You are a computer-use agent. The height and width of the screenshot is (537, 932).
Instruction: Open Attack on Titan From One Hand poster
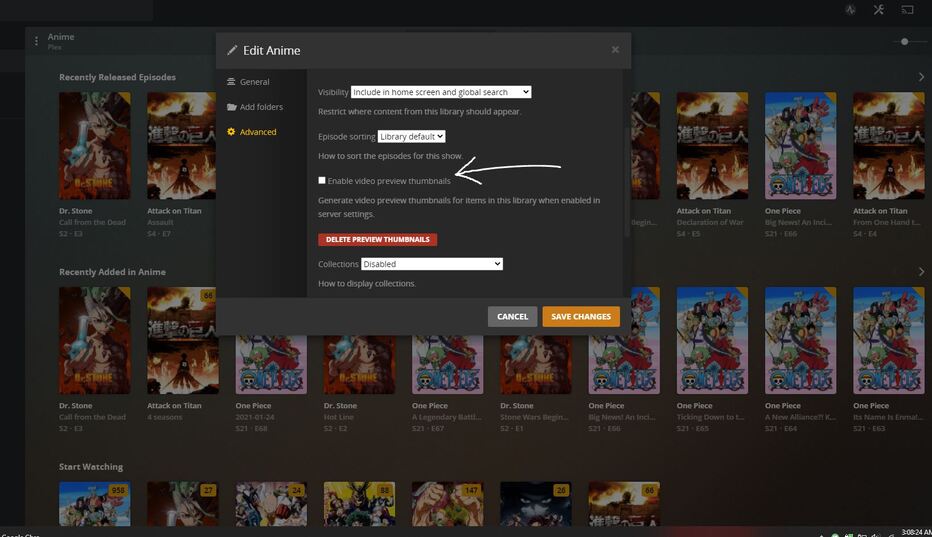tap(889, 146)
